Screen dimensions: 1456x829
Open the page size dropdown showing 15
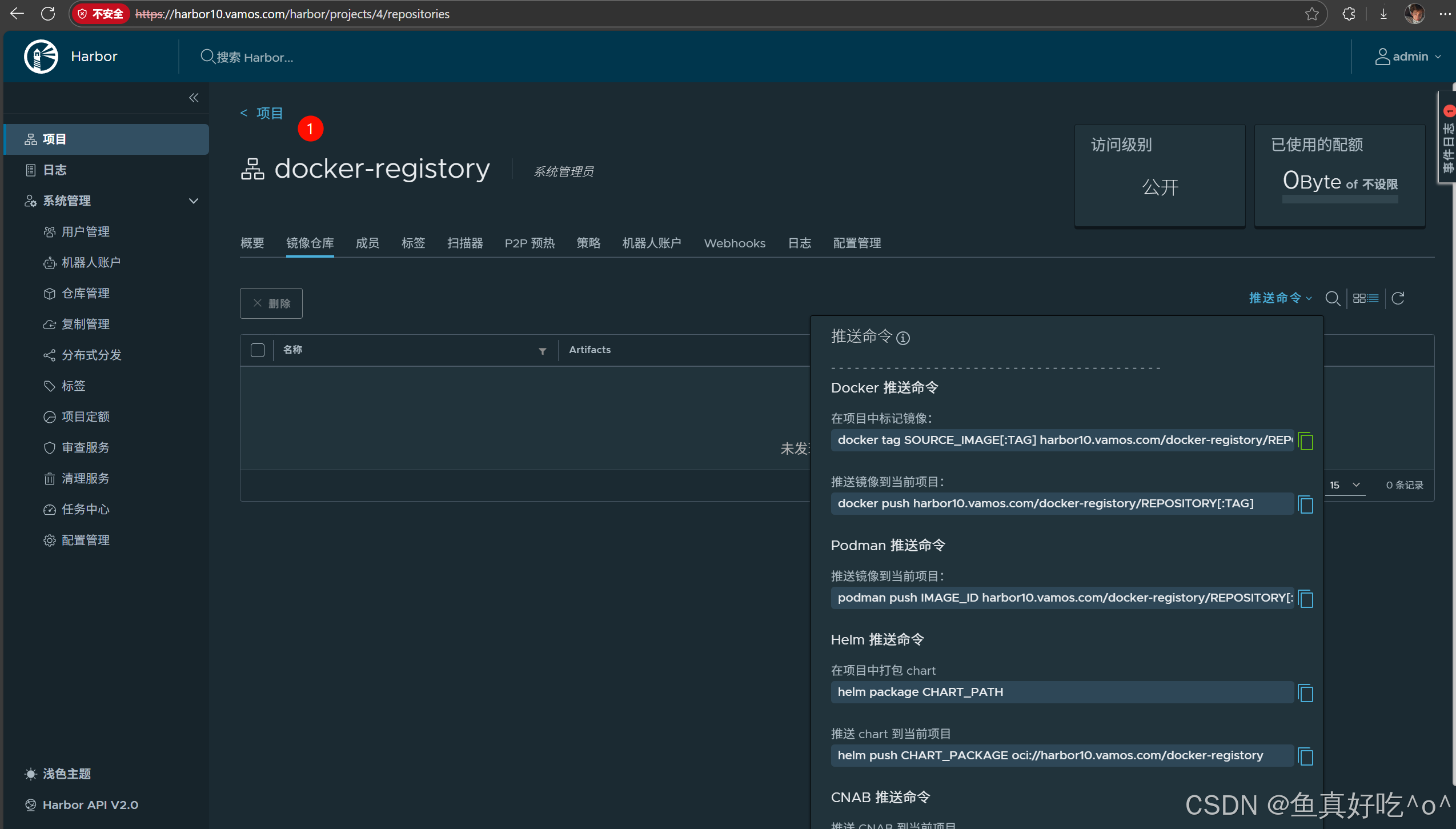(1345, 485)
